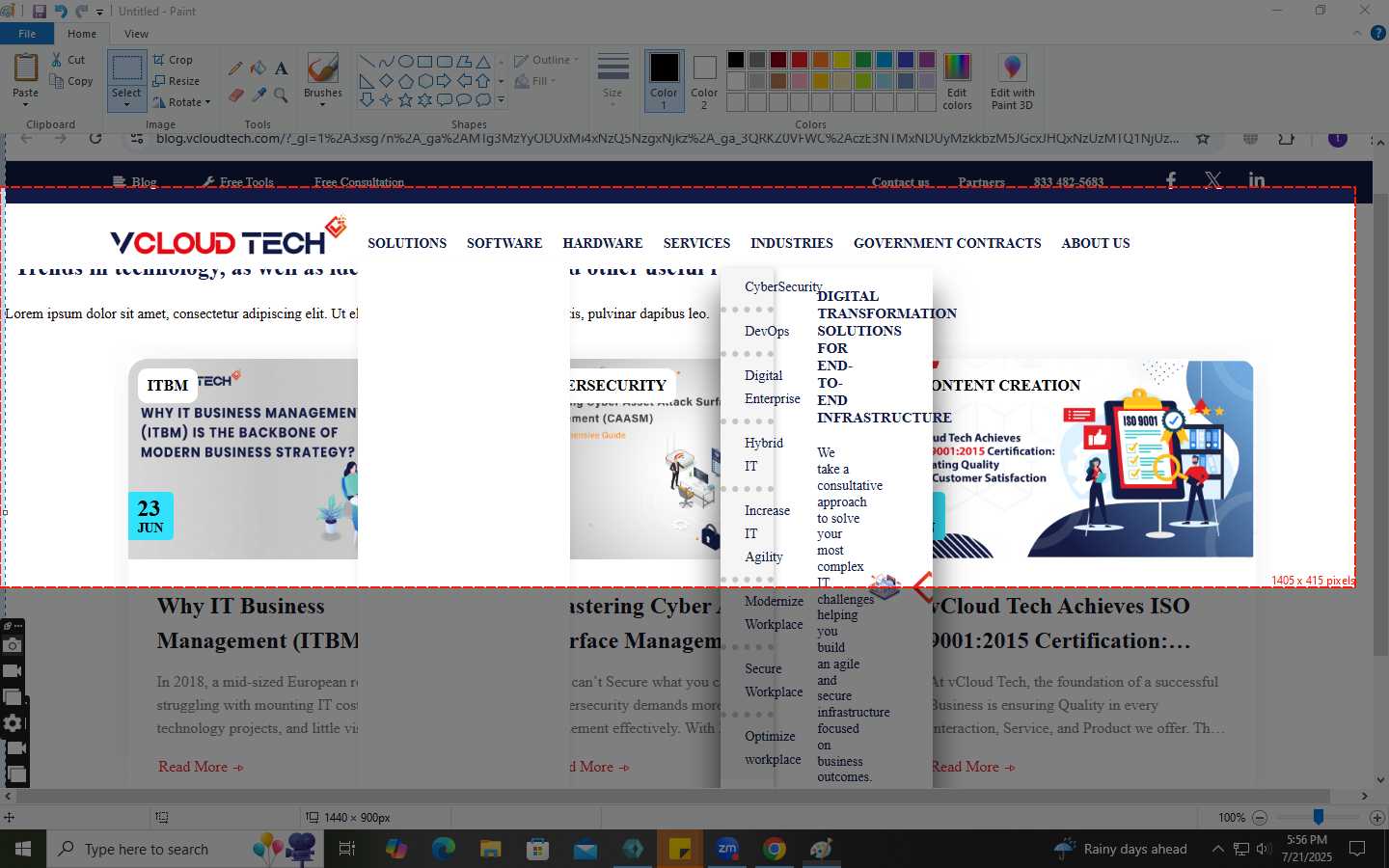The height and width of the screenshot is (868, 1389).
Task: Click the vertical scrollbar down arrow
Action: pos(1379,780)
